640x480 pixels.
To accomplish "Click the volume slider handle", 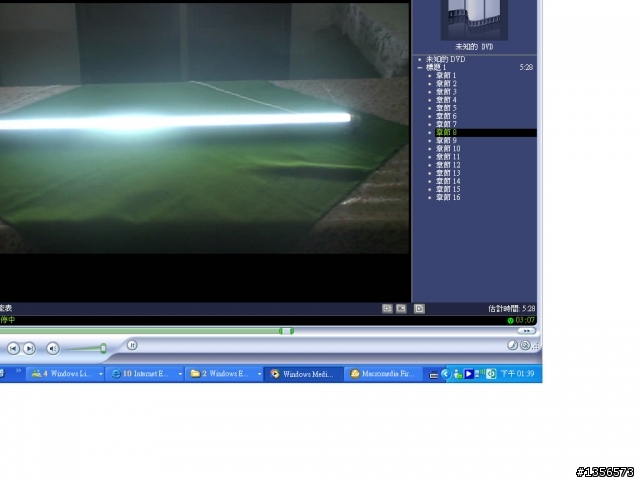I will pyautogui.click(x=103, y=348).
